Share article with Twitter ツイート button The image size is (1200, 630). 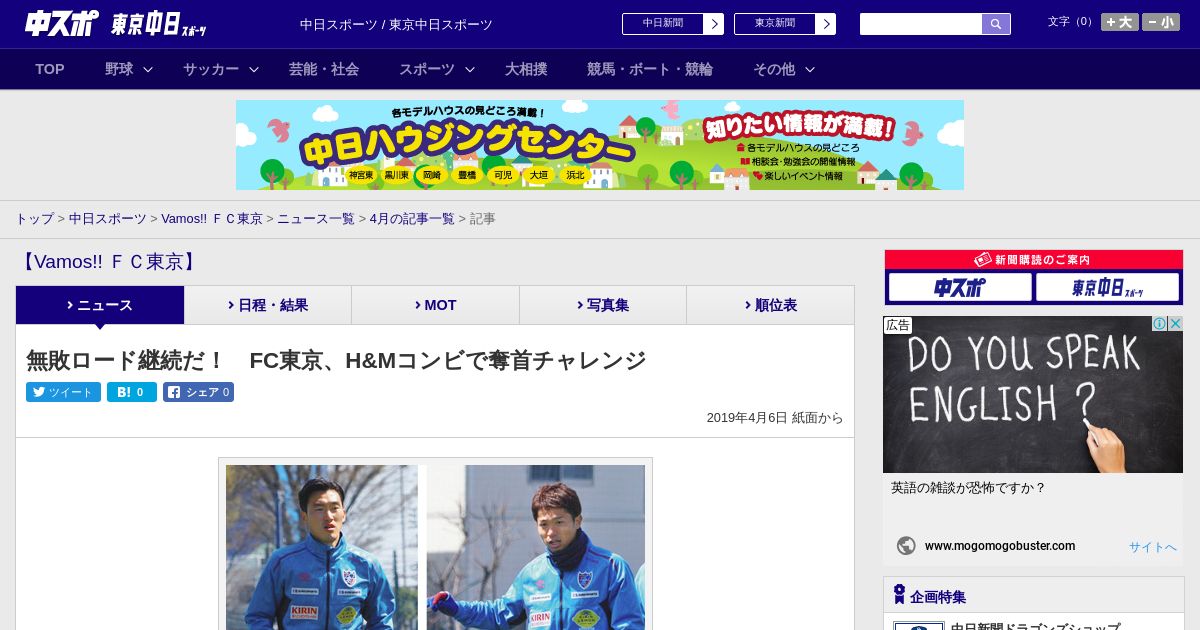(63, 392)
